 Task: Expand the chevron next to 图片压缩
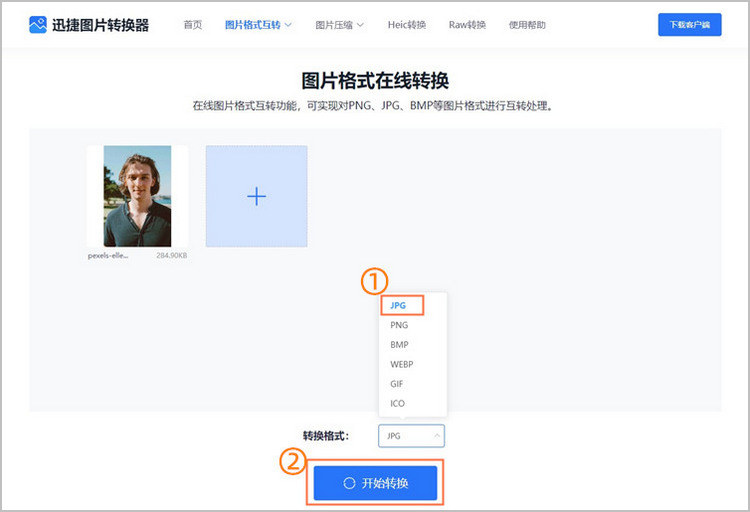(x=360, y=25)
